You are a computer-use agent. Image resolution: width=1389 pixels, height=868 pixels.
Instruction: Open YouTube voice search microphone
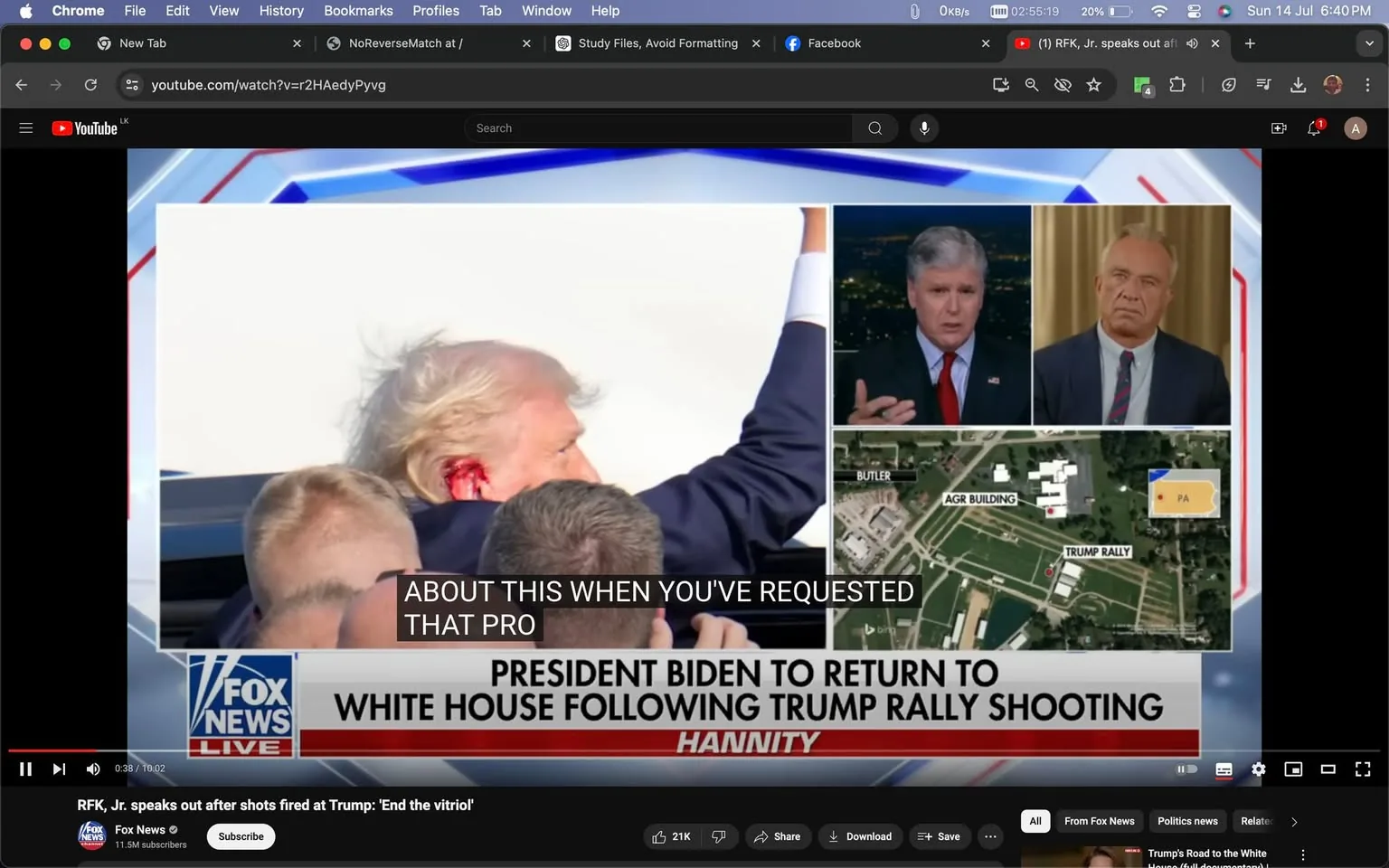924,127
